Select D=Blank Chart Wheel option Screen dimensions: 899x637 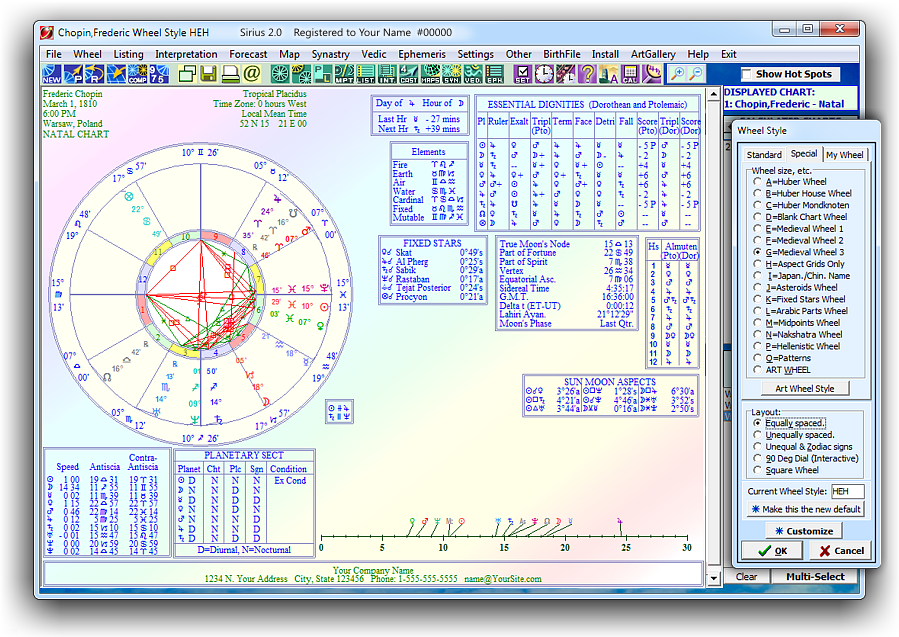click(758, 217)
